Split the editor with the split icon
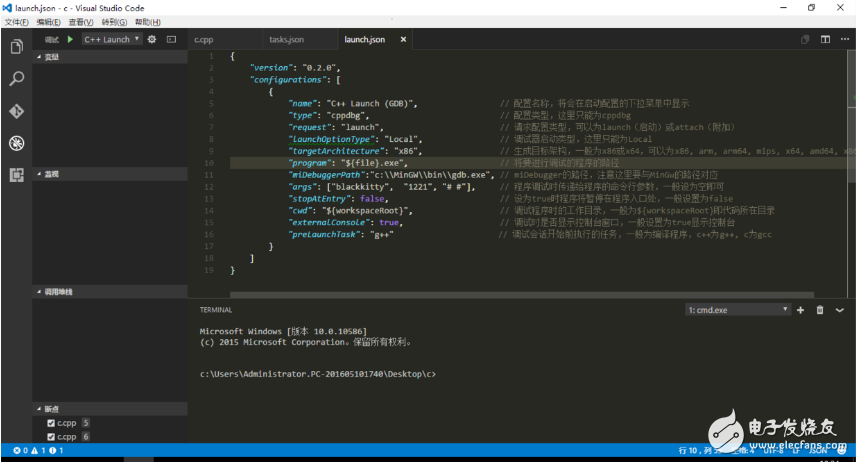Screen dimensions: 856x462 pos(825,39)
